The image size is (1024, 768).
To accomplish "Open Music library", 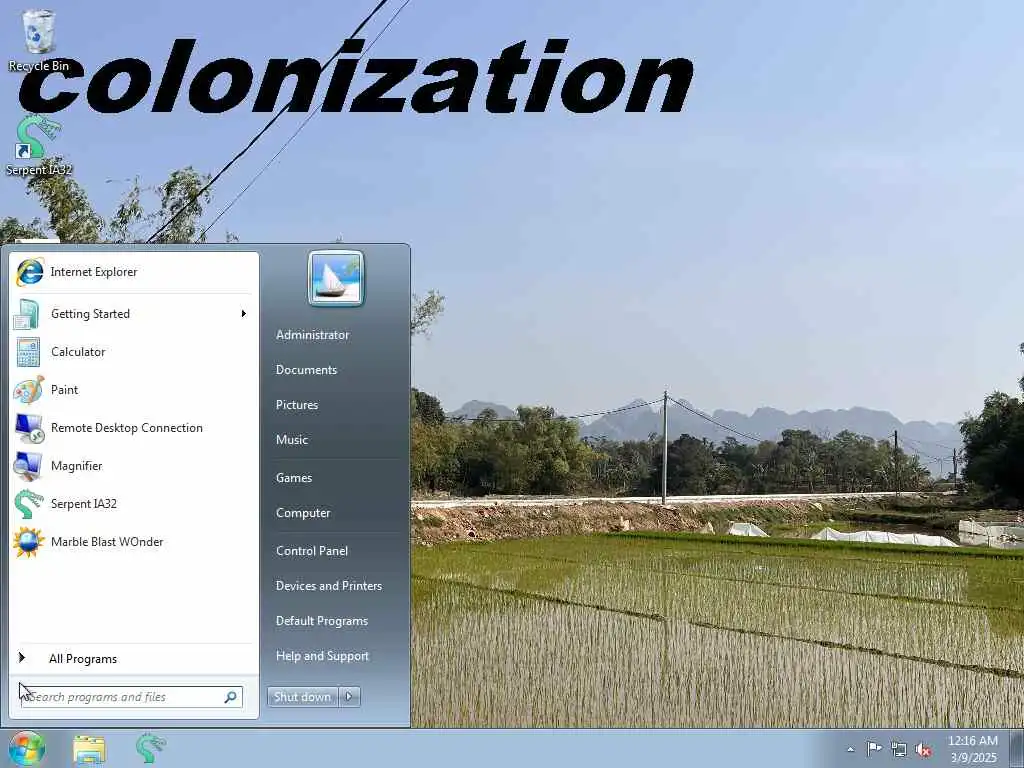I will point(292,440).
